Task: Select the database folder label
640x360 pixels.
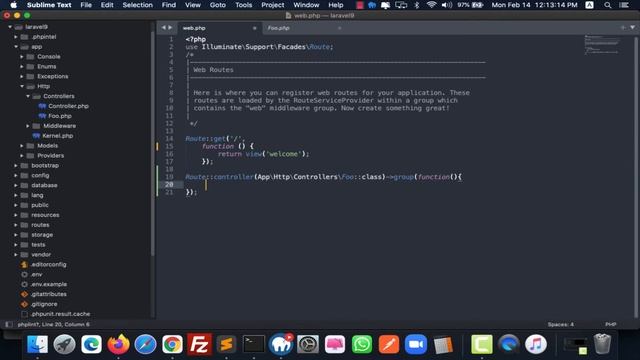Action: [x=44, y=185]
